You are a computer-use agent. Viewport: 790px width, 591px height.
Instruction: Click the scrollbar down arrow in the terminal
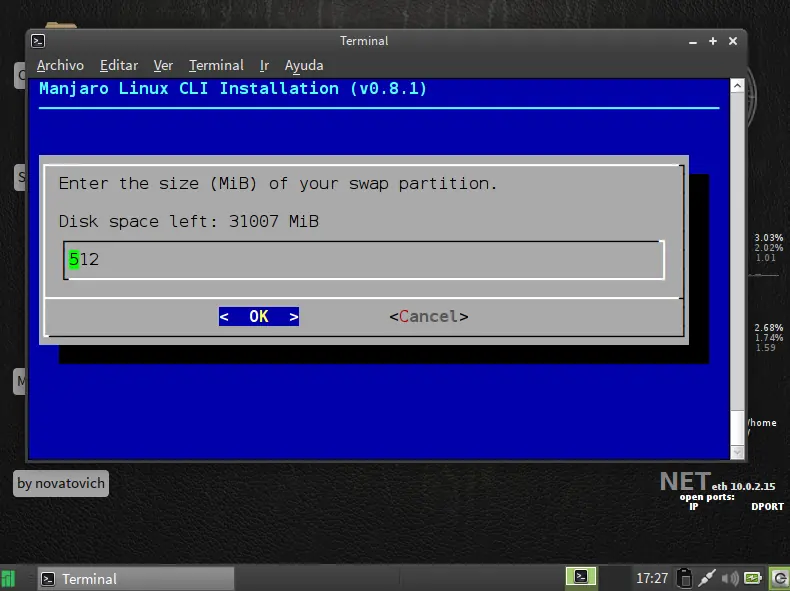(737, 452)
